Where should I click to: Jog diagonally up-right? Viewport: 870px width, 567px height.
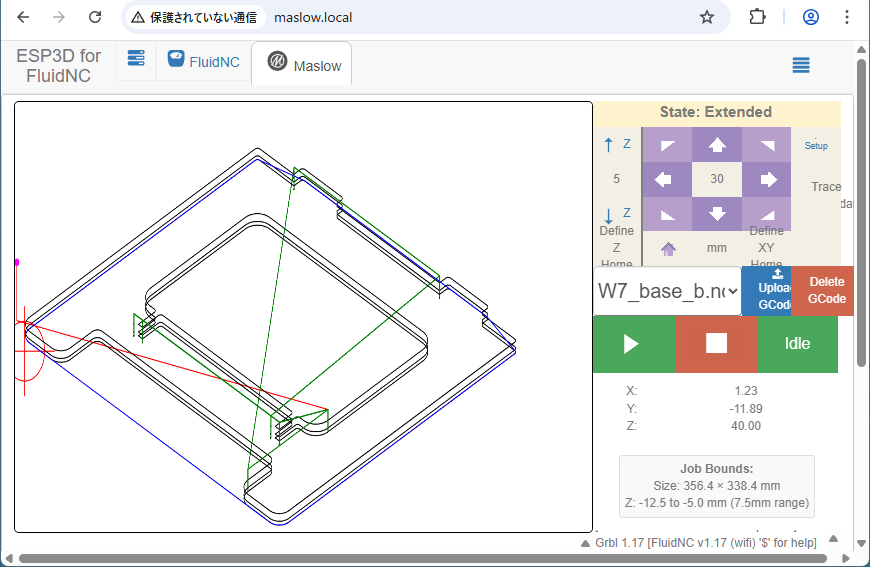(766, 145)
